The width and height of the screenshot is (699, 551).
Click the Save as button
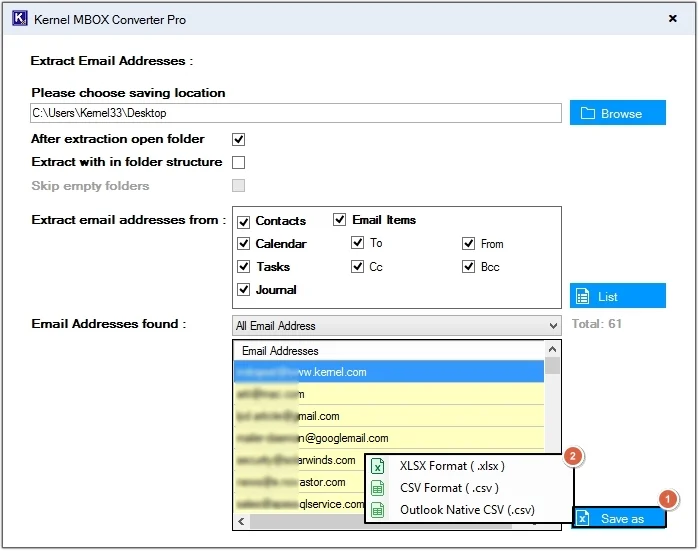click(x=619, y=518)
